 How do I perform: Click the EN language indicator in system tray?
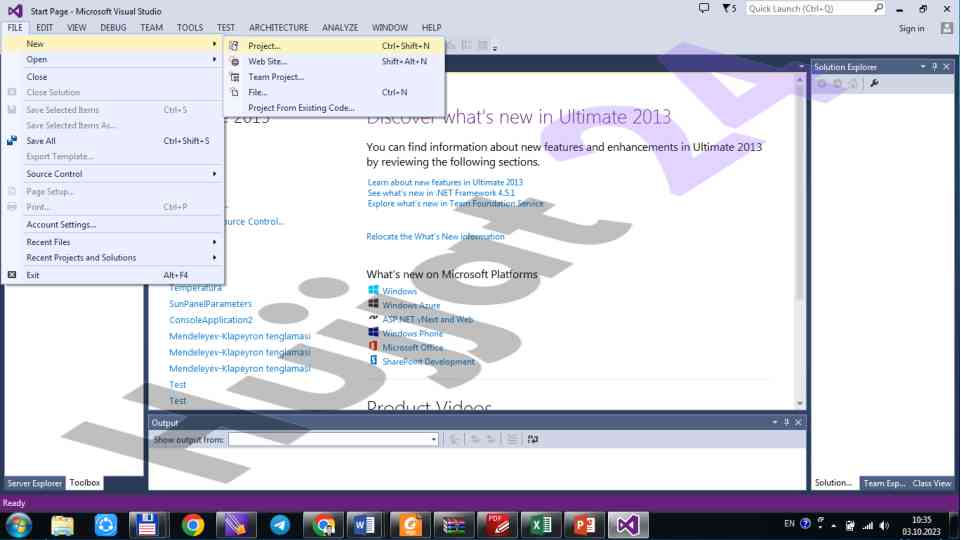[789, 524]
